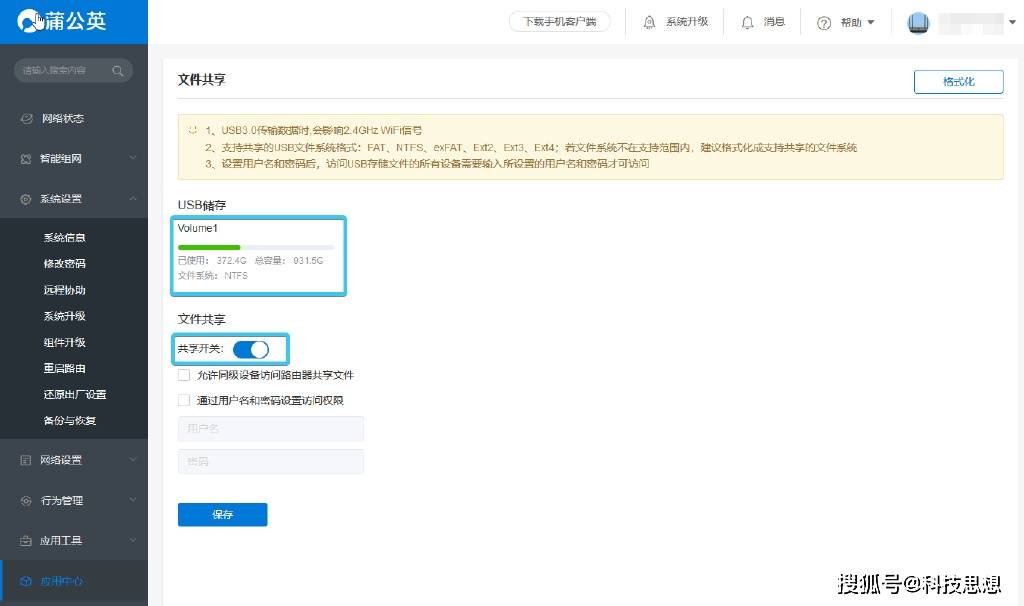This screenshot has height=606, width=1024.
Task: Open 备份与恢复 submenu item
Action: (70, 421)
